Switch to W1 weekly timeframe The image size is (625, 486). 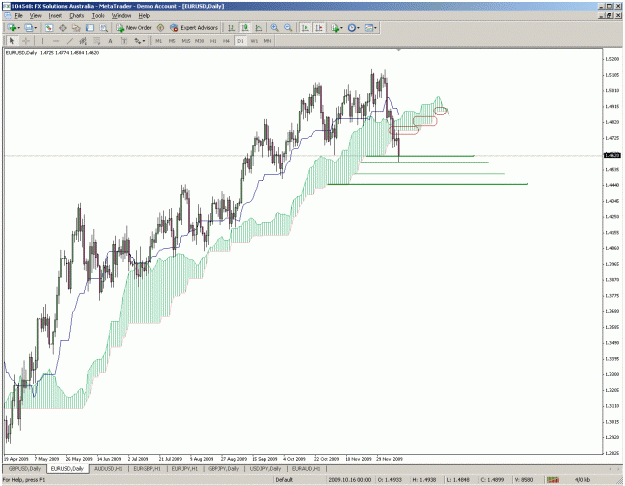tap(254, 41)
